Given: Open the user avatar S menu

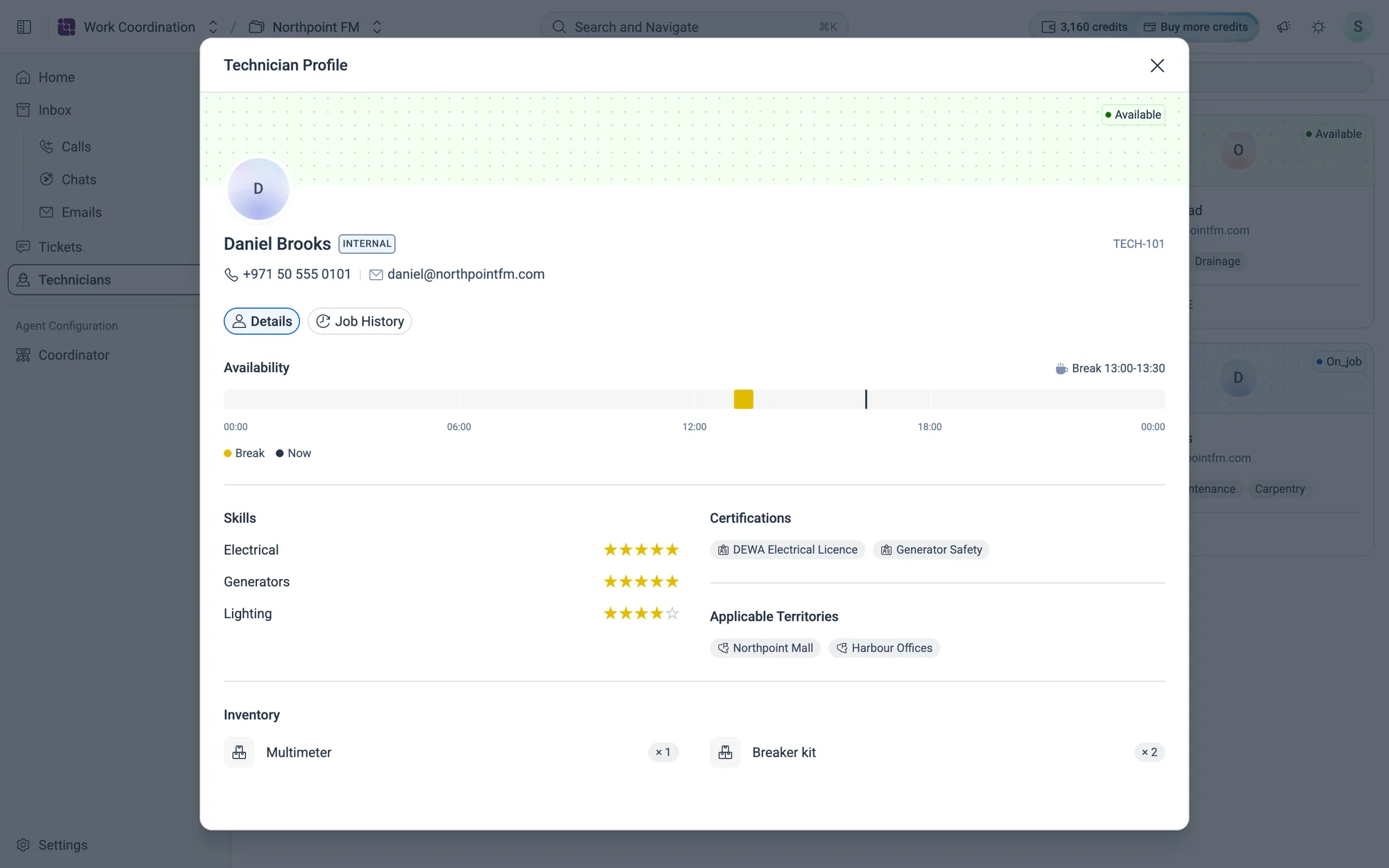Looking at the screenshot, I should (1358, 27).
